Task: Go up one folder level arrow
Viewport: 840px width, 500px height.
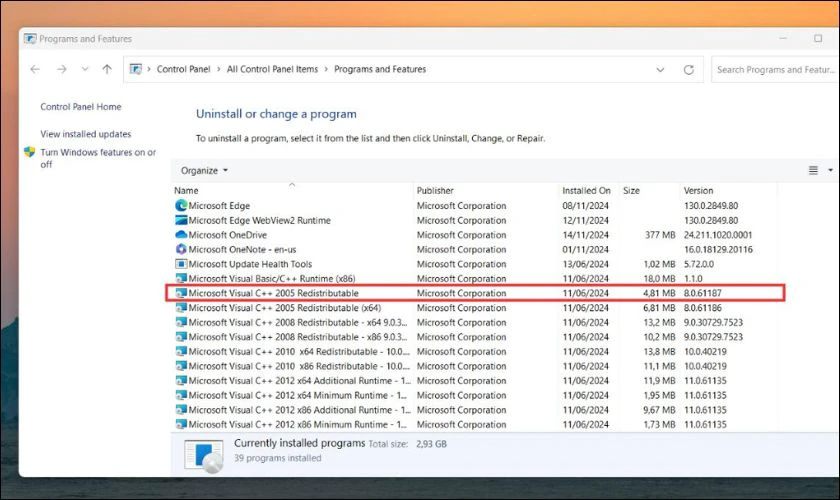Action: 107,69
